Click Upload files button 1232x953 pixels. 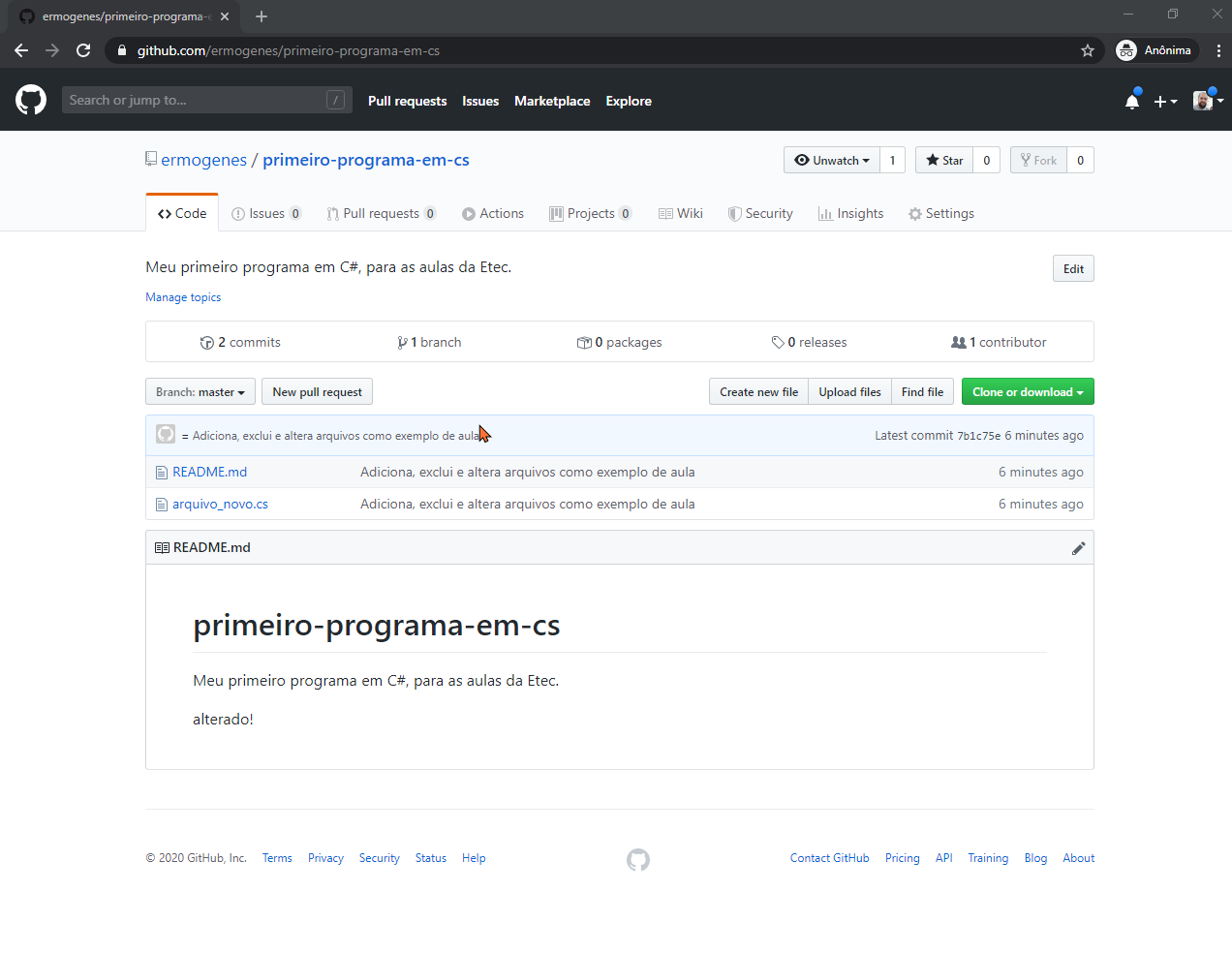coord(849,391)
